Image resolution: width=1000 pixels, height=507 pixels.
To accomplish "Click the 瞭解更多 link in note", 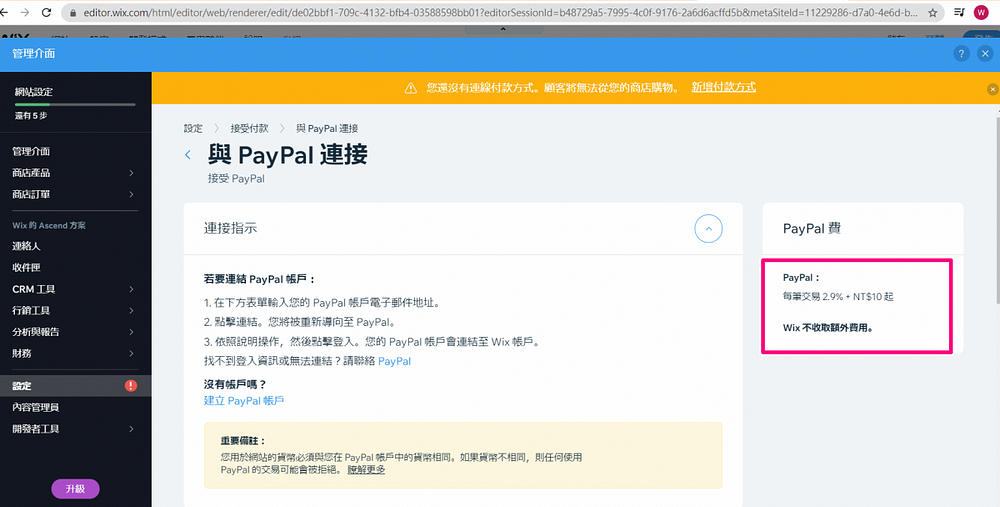I will [366, 469].
